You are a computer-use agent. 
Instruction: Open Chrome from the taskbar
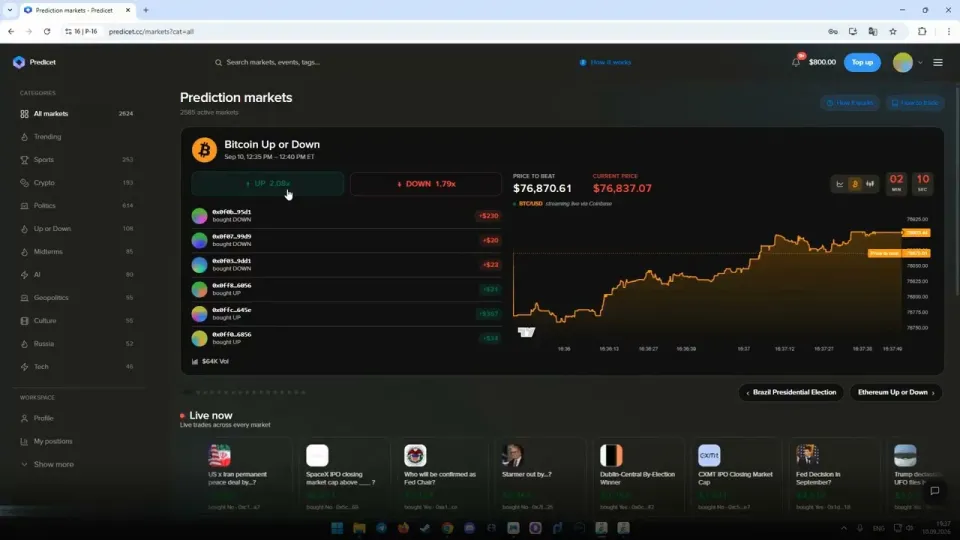pos(448,528)
